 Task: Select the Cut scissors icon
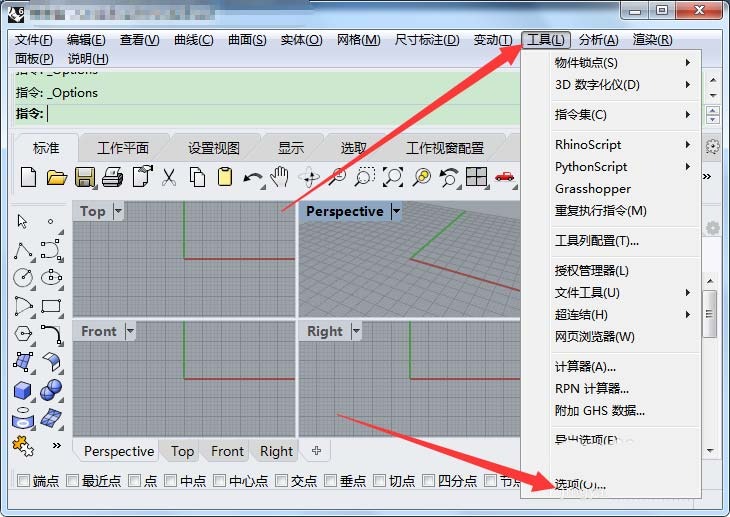pyautogui.click(x=169, y=178)
